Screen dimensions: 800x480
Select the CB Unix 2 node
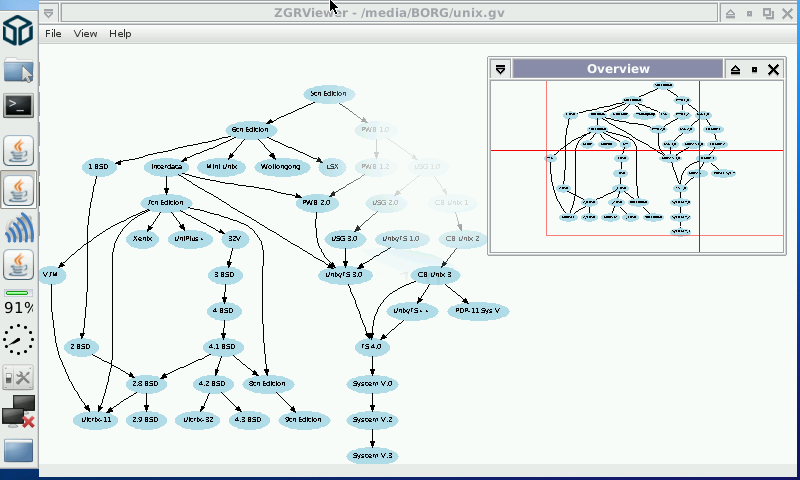tap(462, 239)
